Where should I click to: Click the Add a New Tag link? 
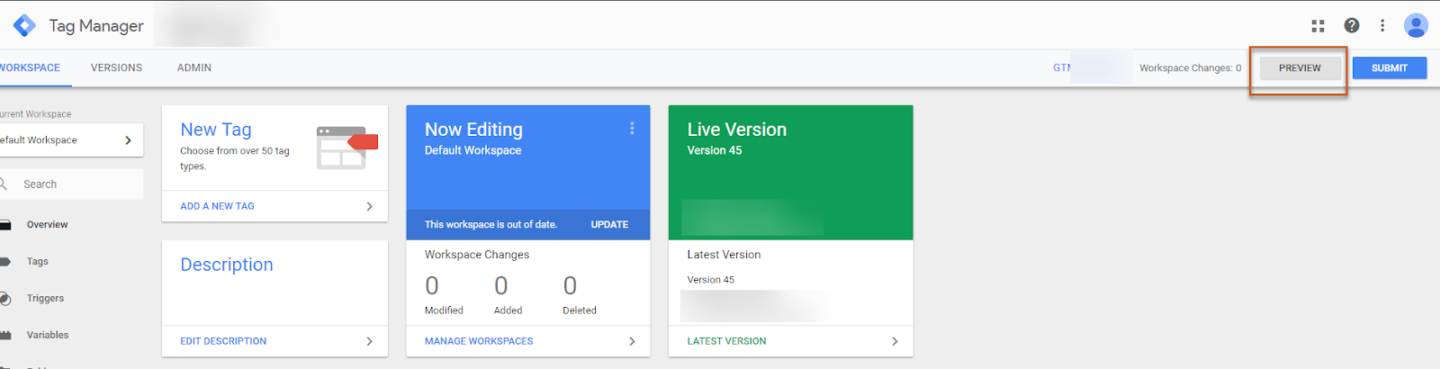(217, 206)
